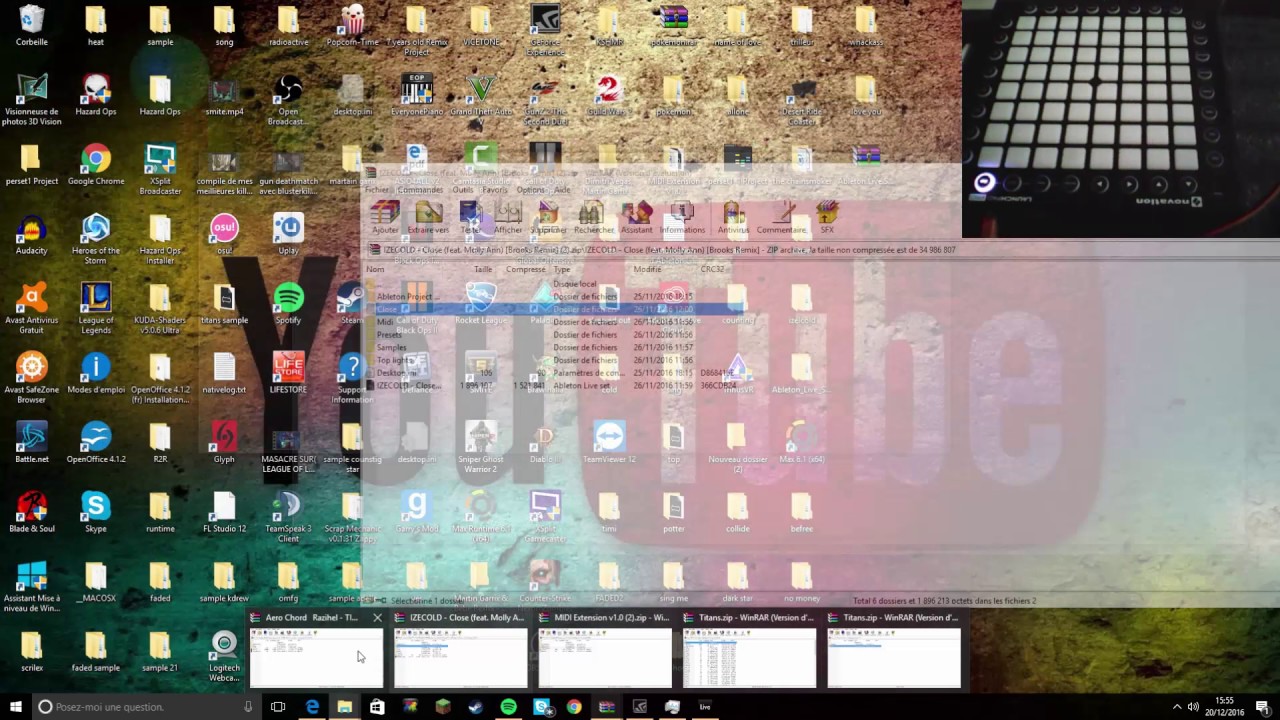Open Spotify desktop shortcut
The width and height of the screenshot is (1280, 720).
[x=288, y=303]
